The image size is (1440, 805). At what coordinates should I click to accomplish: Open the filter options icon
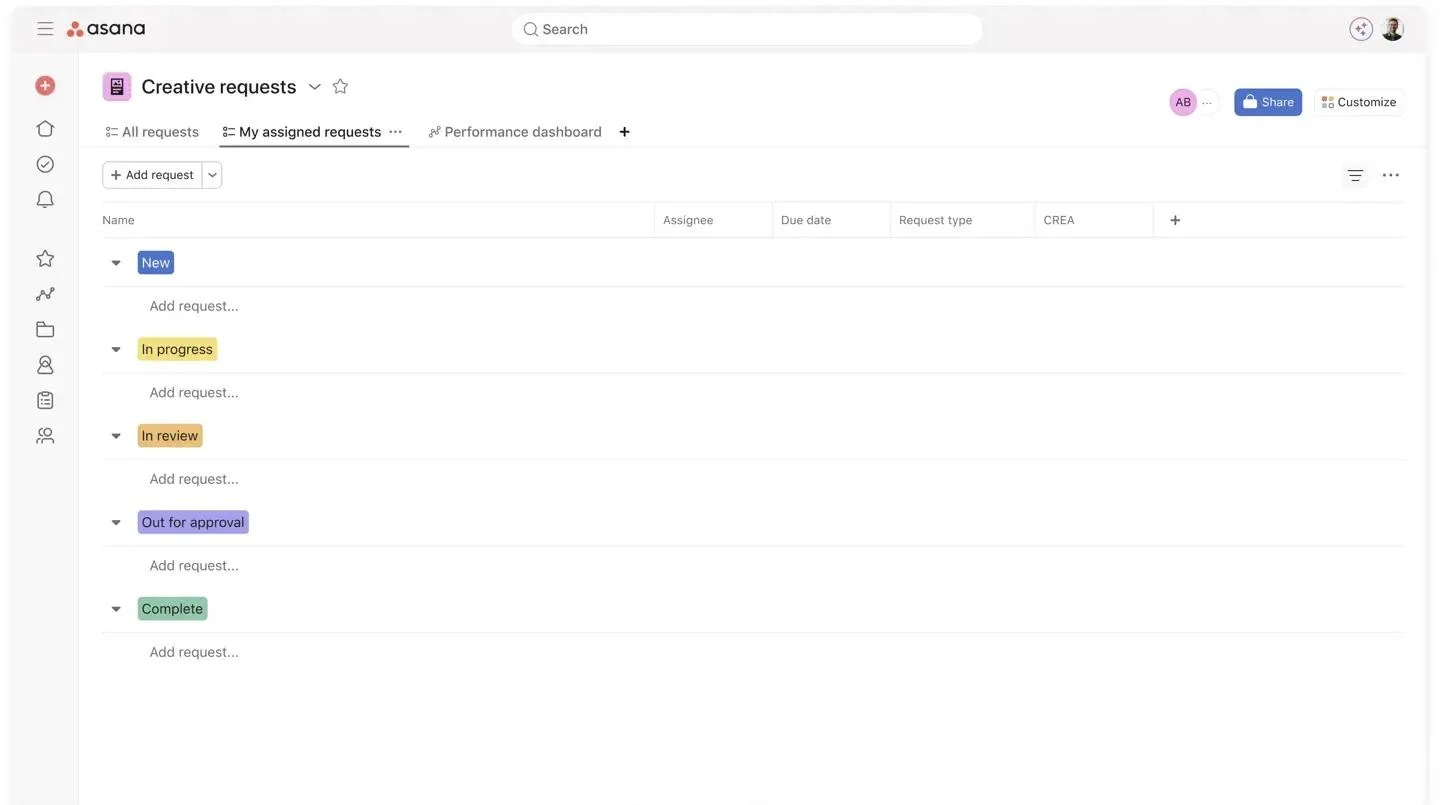pyautogui.click(x=1355, y=175)
